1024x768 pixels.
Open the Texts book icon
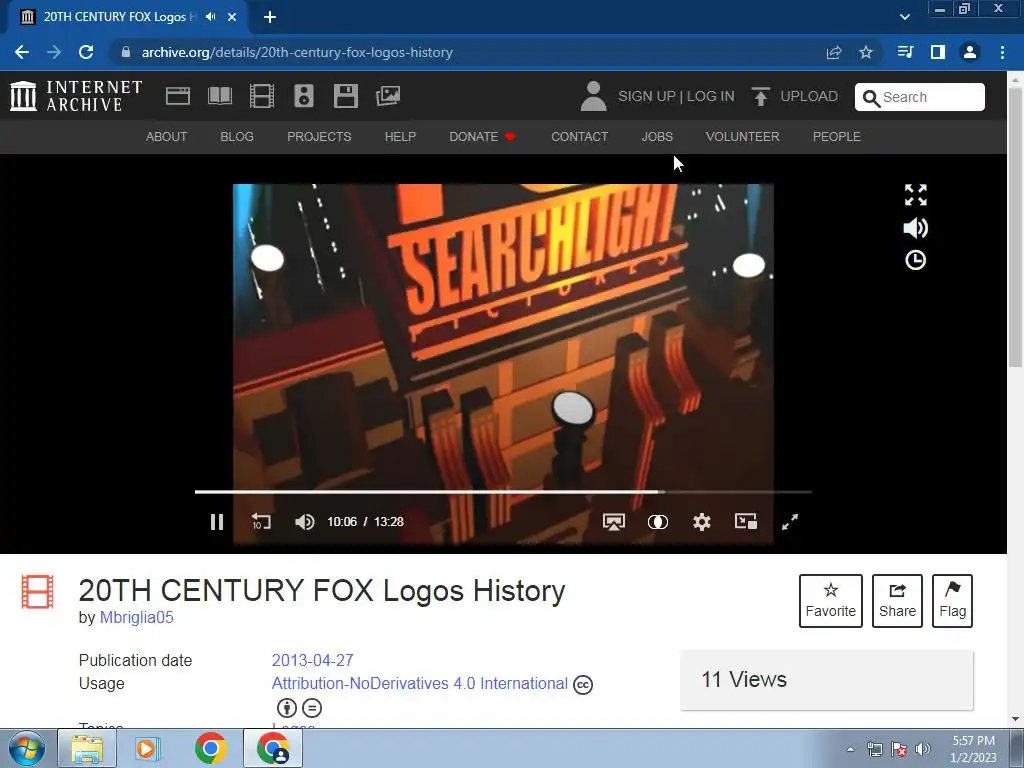219,96
